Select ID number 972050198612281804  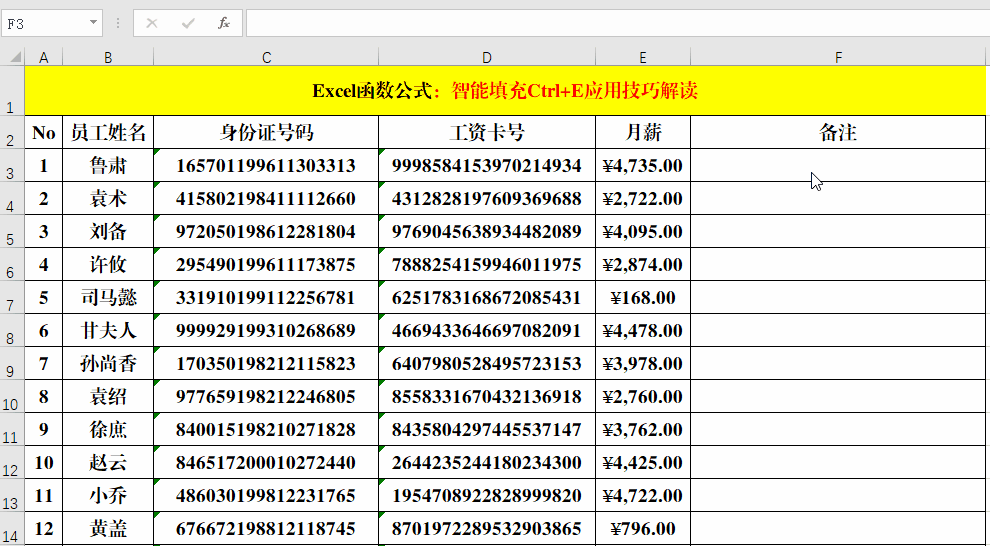point(266,231)
